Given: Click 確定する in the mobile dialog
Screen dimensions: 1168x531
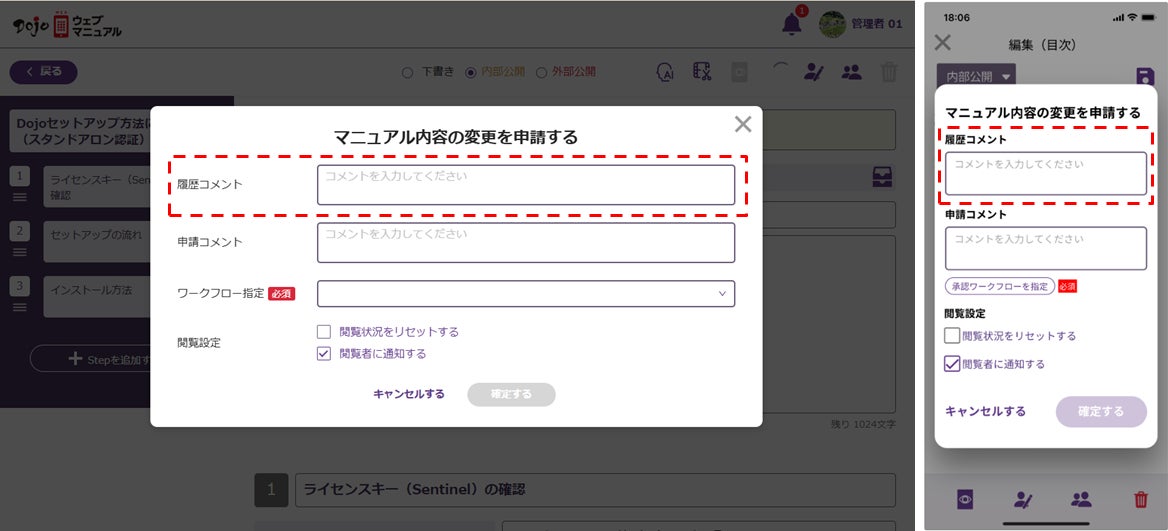Looking at the screenshot, I should [x=1101, y=412].
